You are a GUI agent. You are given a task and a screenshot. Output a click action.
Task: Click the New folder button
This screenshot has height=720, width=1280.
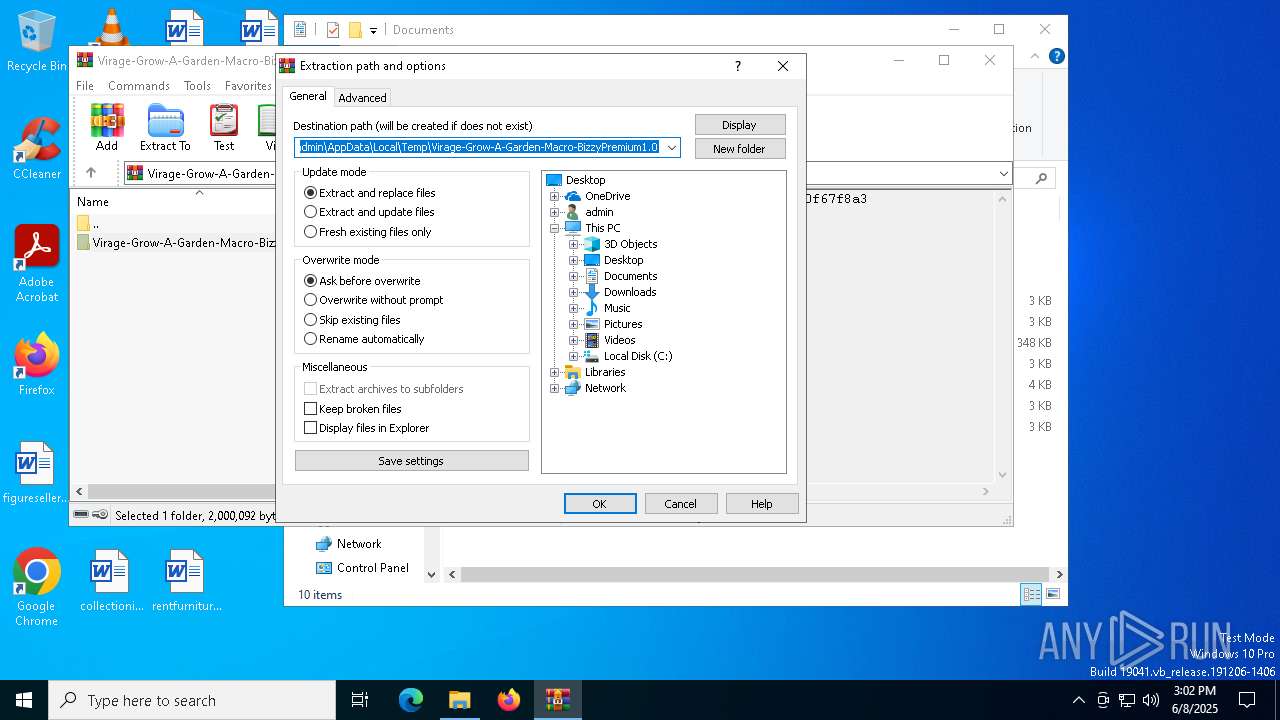[740, 149]
